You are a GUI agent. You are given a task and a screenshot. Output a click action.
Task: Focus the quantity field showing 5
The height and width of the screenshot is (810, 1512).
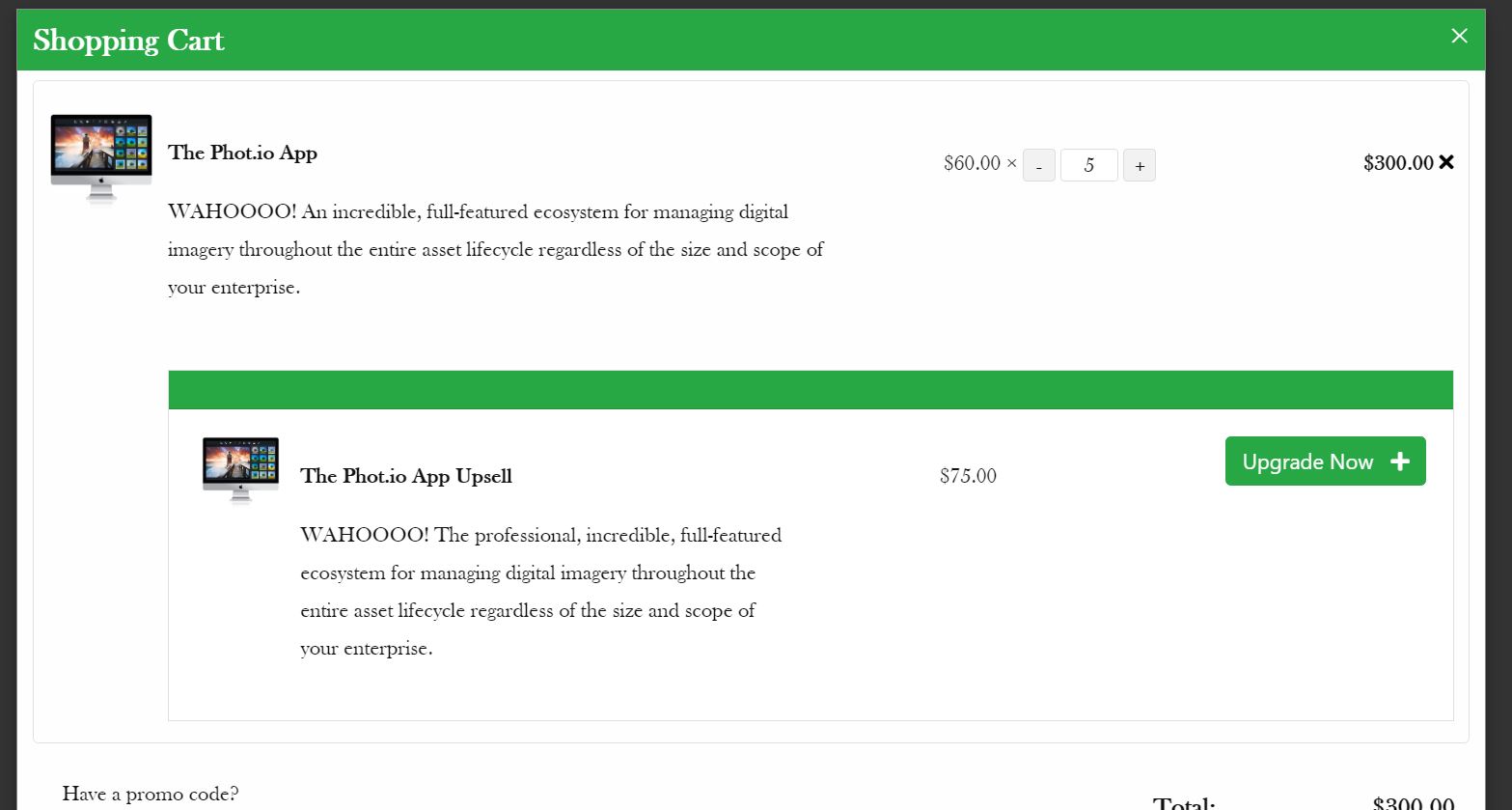pos(1088,165)
